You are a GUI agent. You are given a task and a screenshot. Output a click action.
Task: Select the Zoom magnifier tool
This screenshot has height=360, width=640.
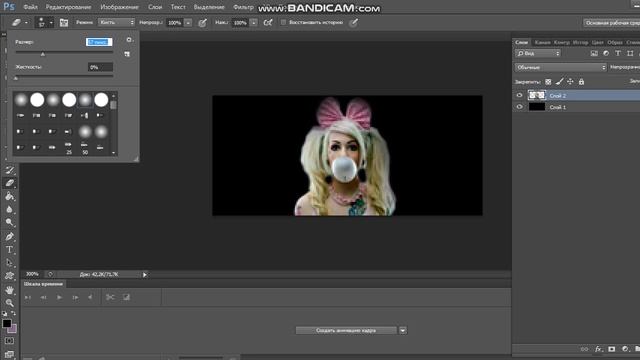10,303
